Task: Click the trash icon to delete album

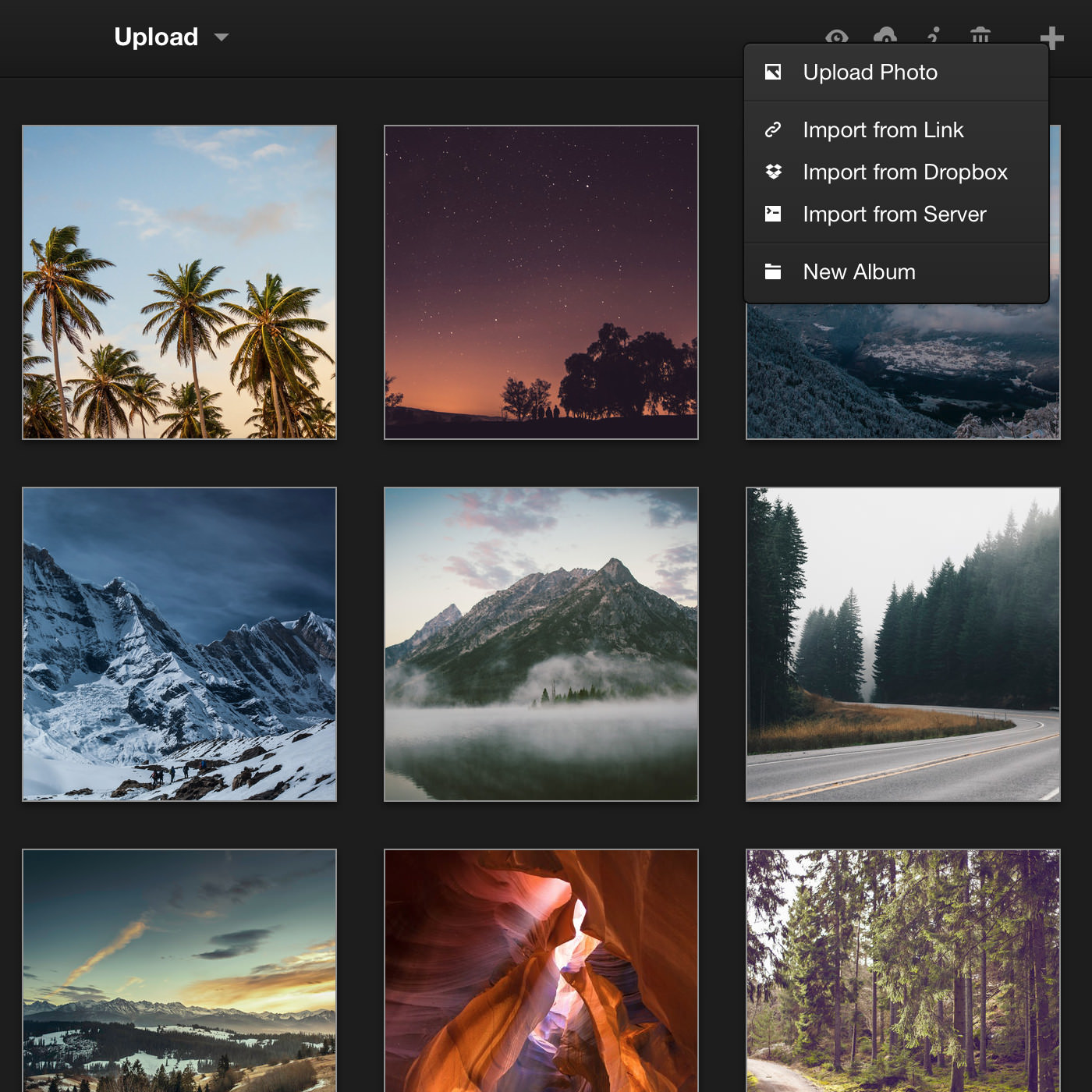Action: [x=980, y=36]
